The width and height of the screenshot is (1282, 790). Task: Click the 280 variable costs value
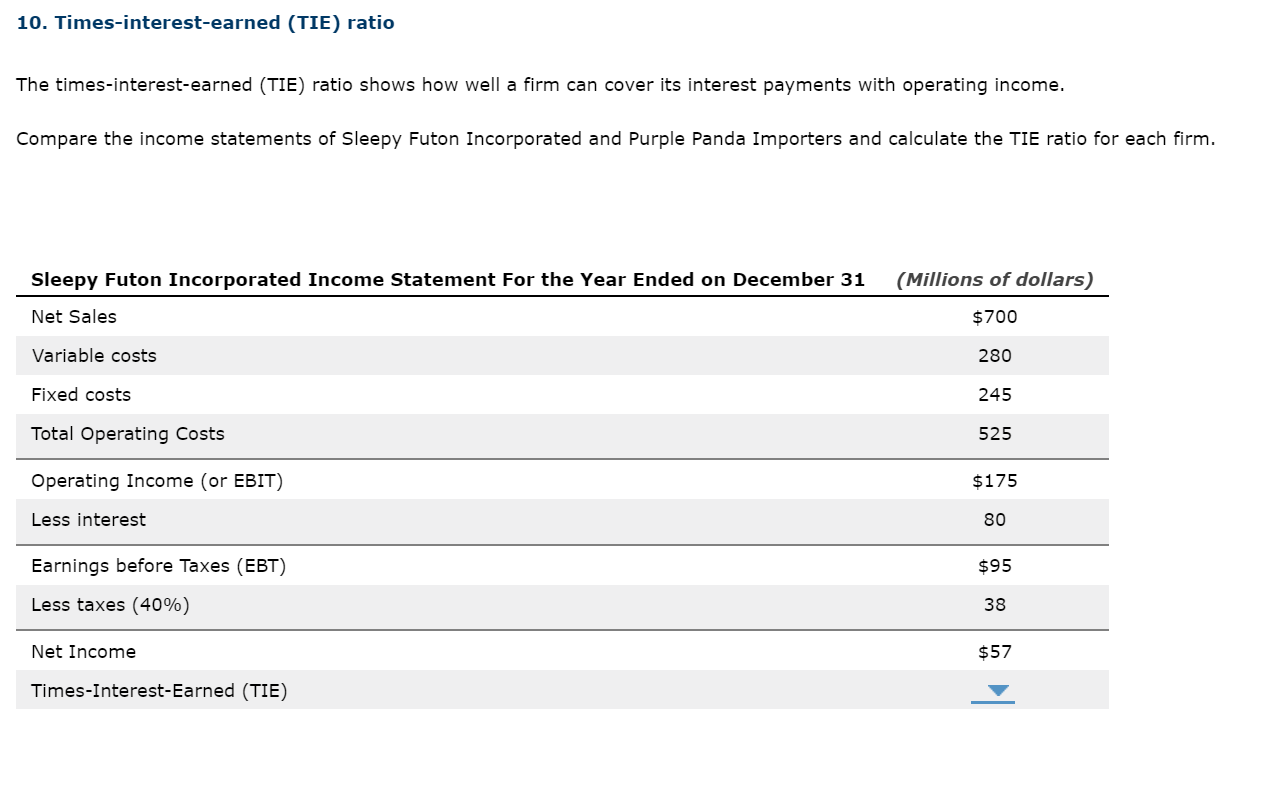(994, 356)
